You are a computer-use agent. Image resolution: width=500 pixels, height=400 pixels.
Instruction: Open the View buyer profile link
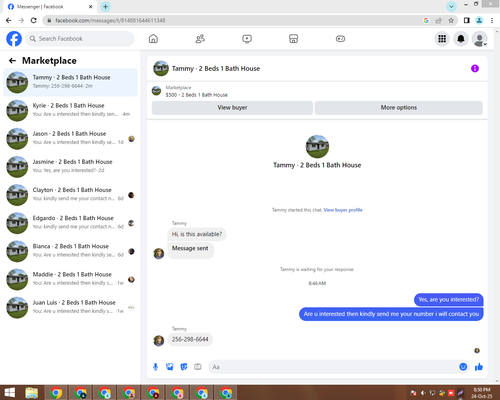[x=343, y=210]
